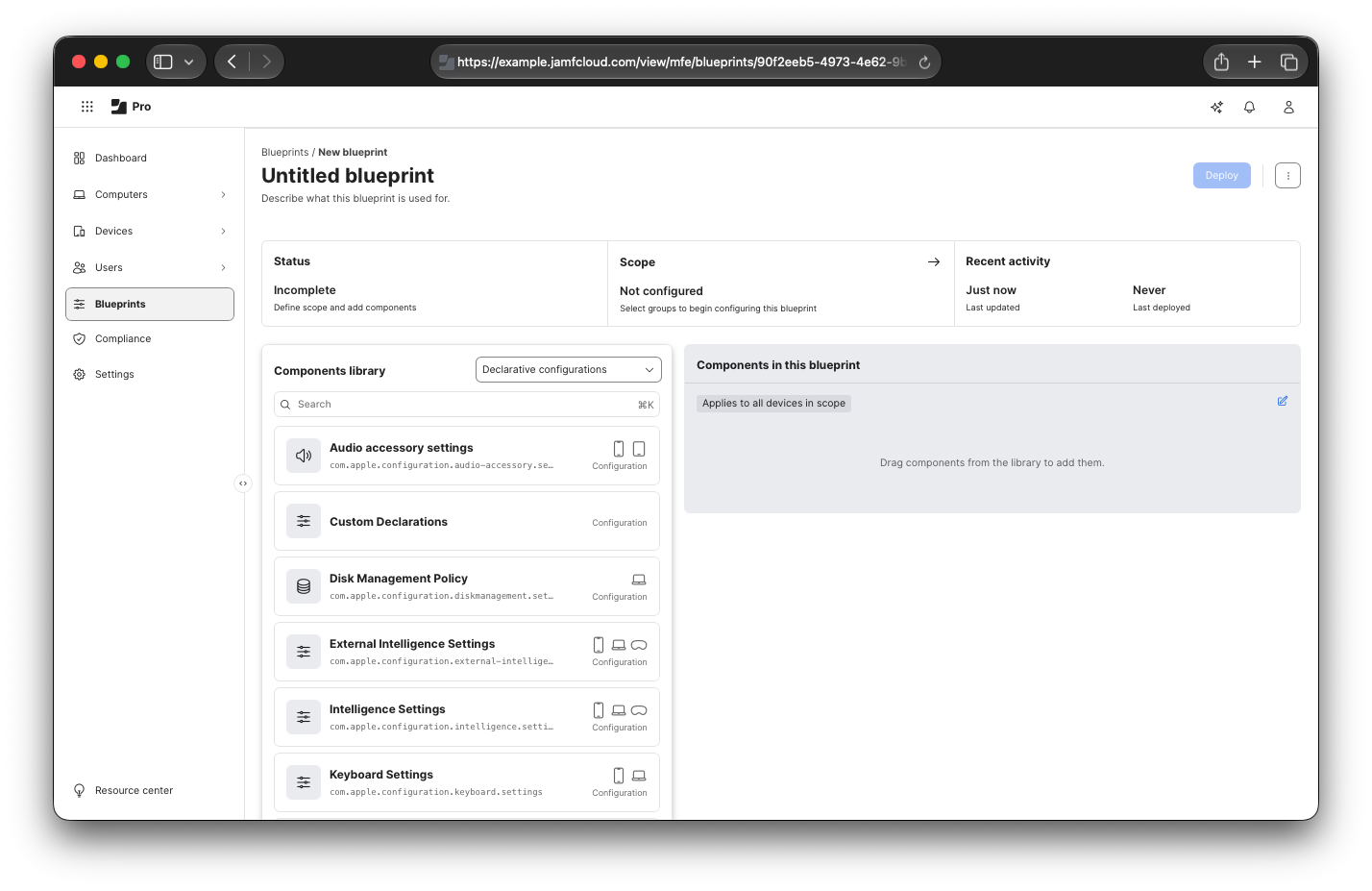
Task: Follow the Blueprints breadcrumb link
Action: point(285,152)
